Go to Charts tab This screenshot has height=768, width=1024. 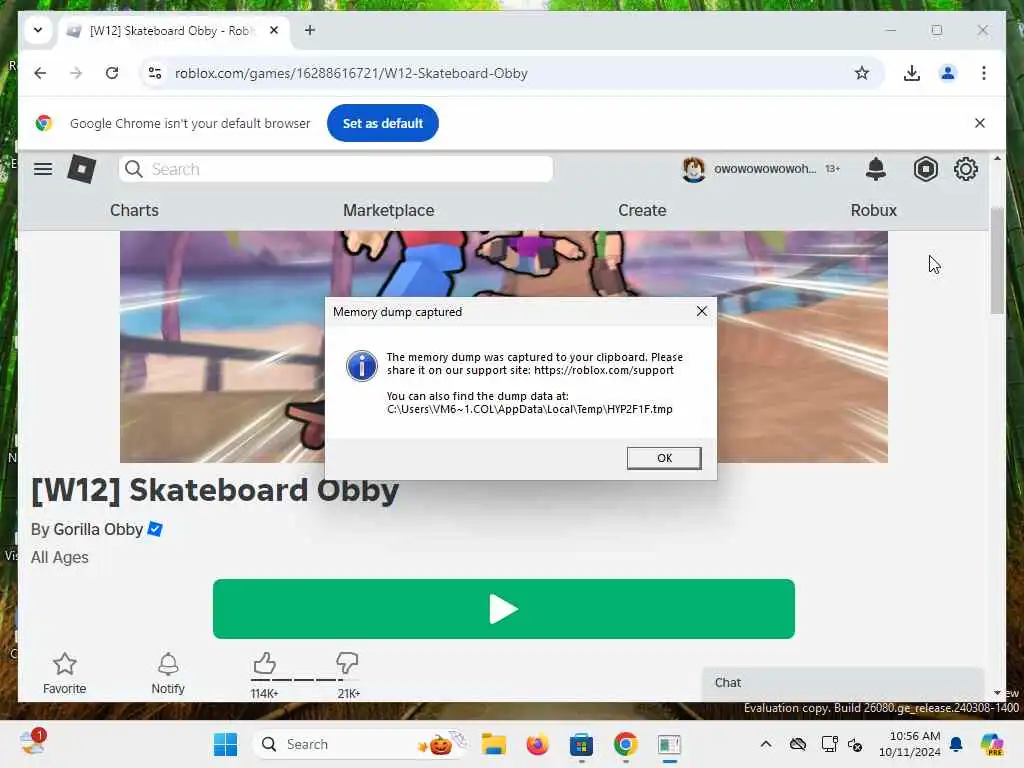pyautogui.click(x=134, y=210)
